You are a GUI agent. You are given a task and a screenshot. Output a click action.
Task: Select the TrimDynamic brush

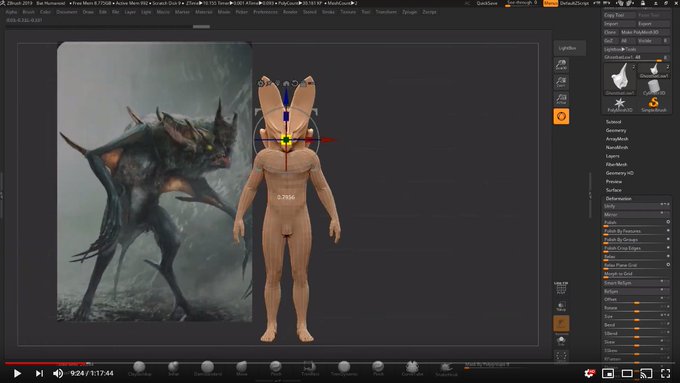344,368
